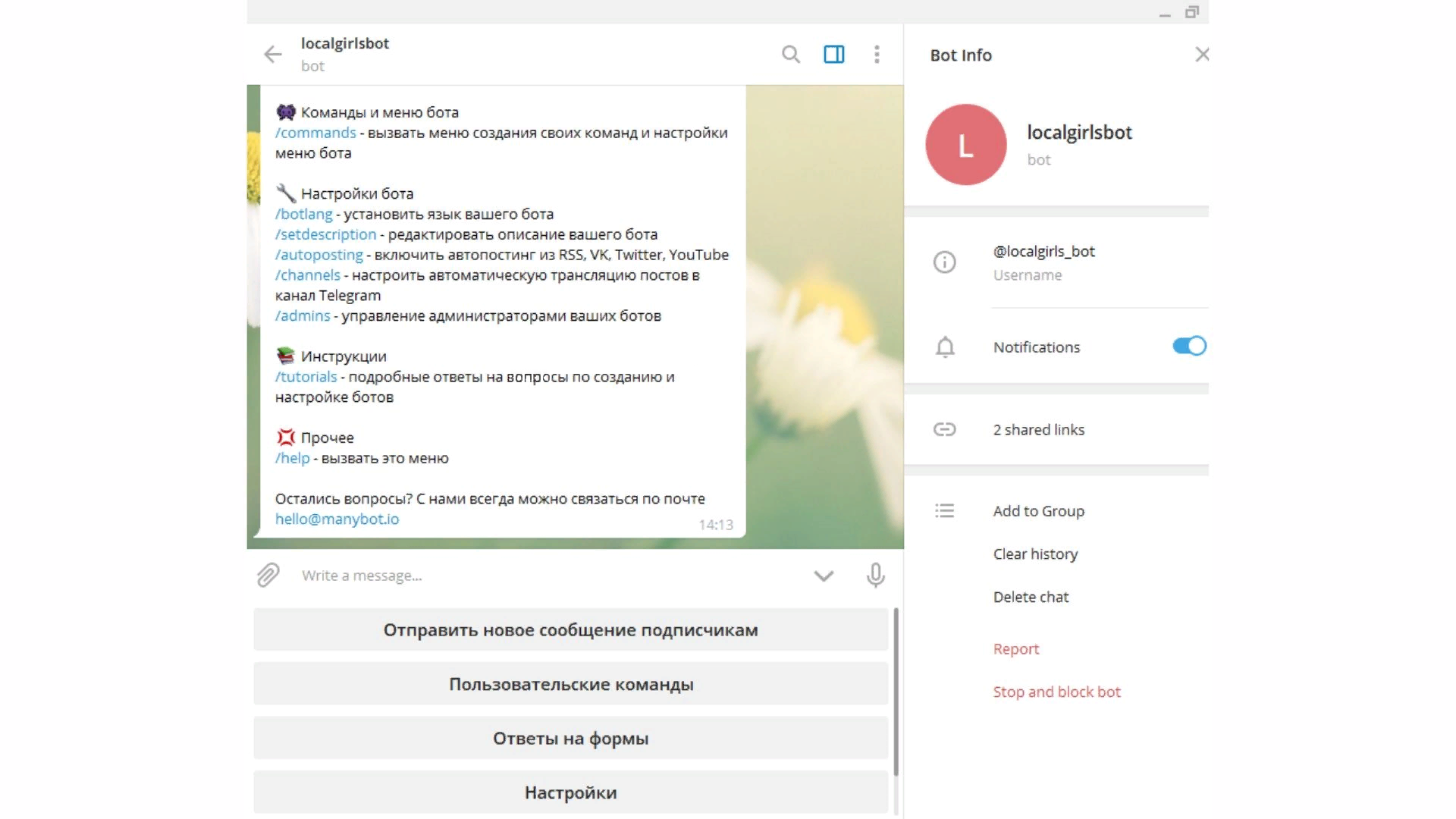Click the localgirlsbot avatar circle
The height and width of the screenshot is (819, 1456).
coord(965,145)
